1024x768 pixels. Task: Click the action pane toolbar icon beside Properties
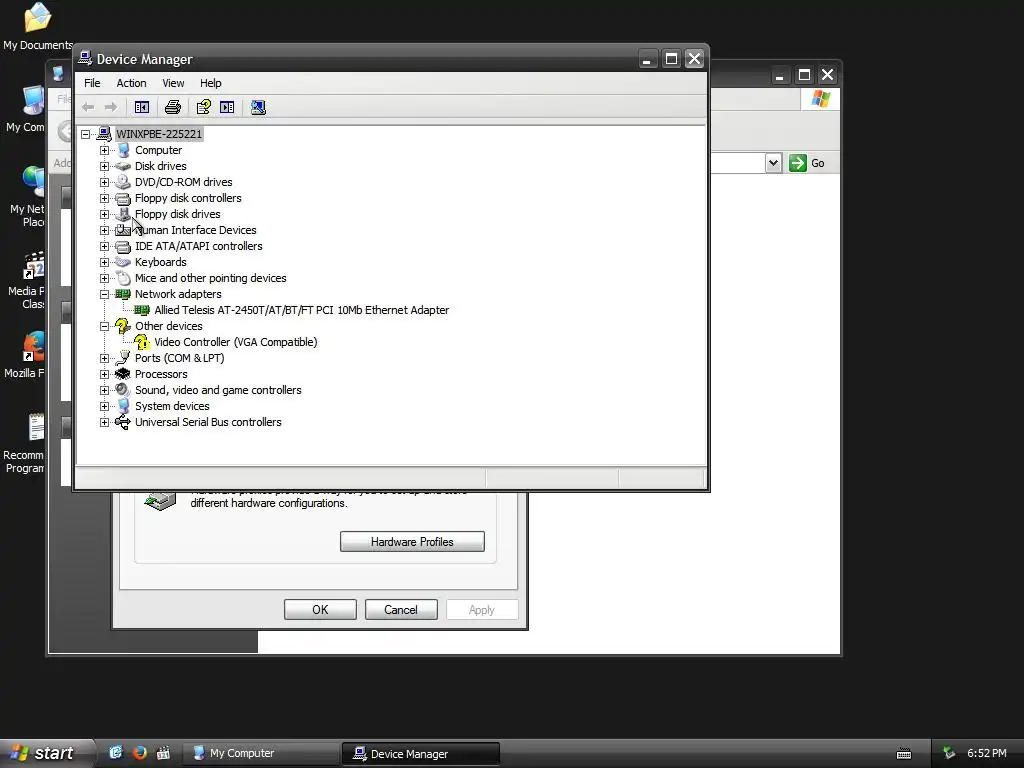pos(227,107)
